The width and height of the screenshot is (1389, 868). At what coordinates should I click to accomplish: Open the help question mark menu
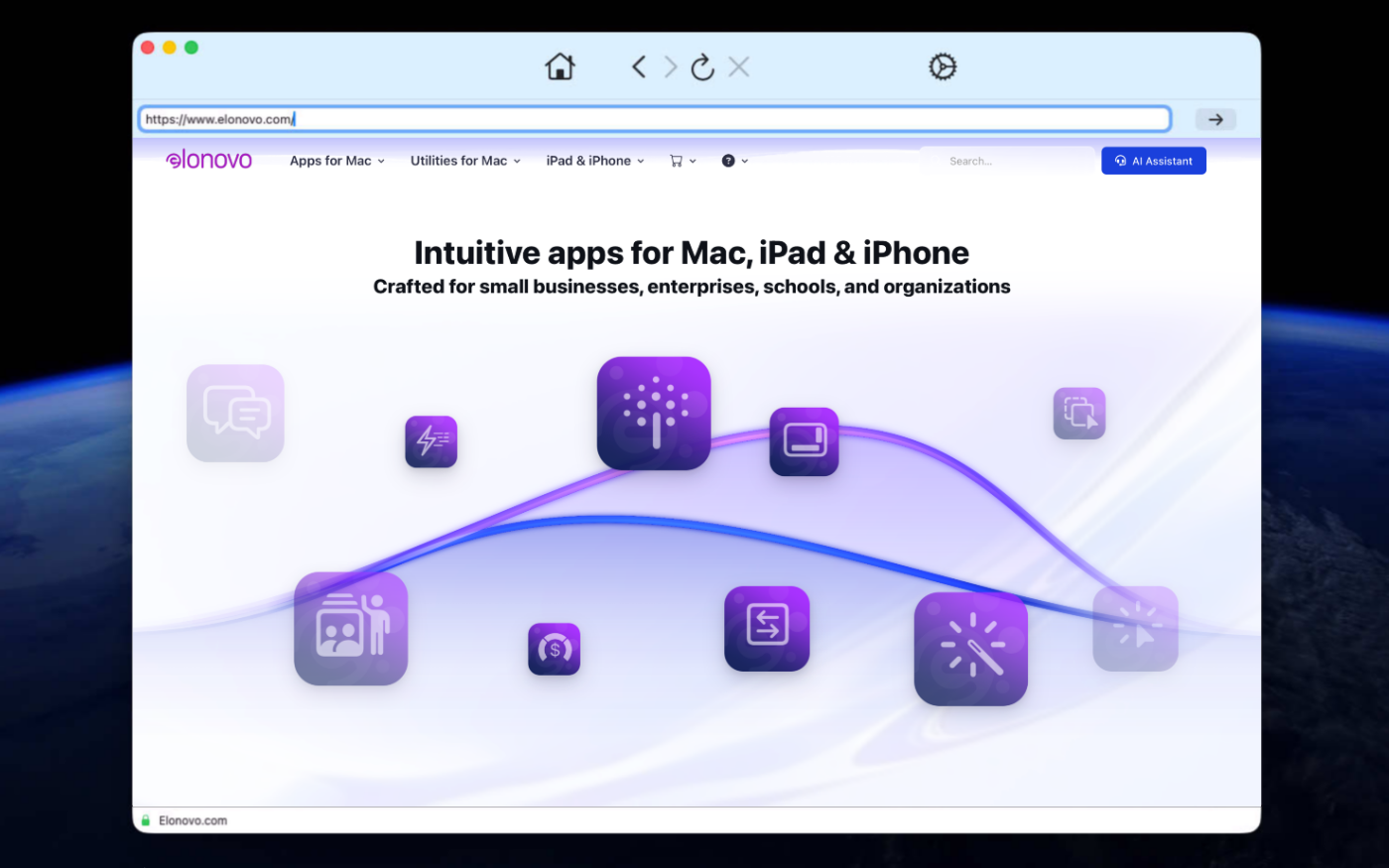click(734, 161)
